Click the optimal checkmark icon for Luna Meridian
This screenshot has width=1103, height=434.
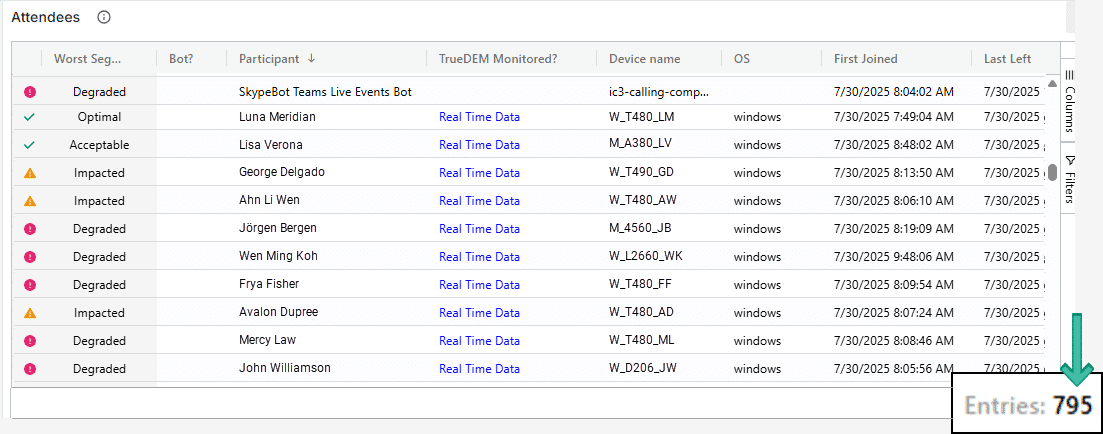coord(30,117)
